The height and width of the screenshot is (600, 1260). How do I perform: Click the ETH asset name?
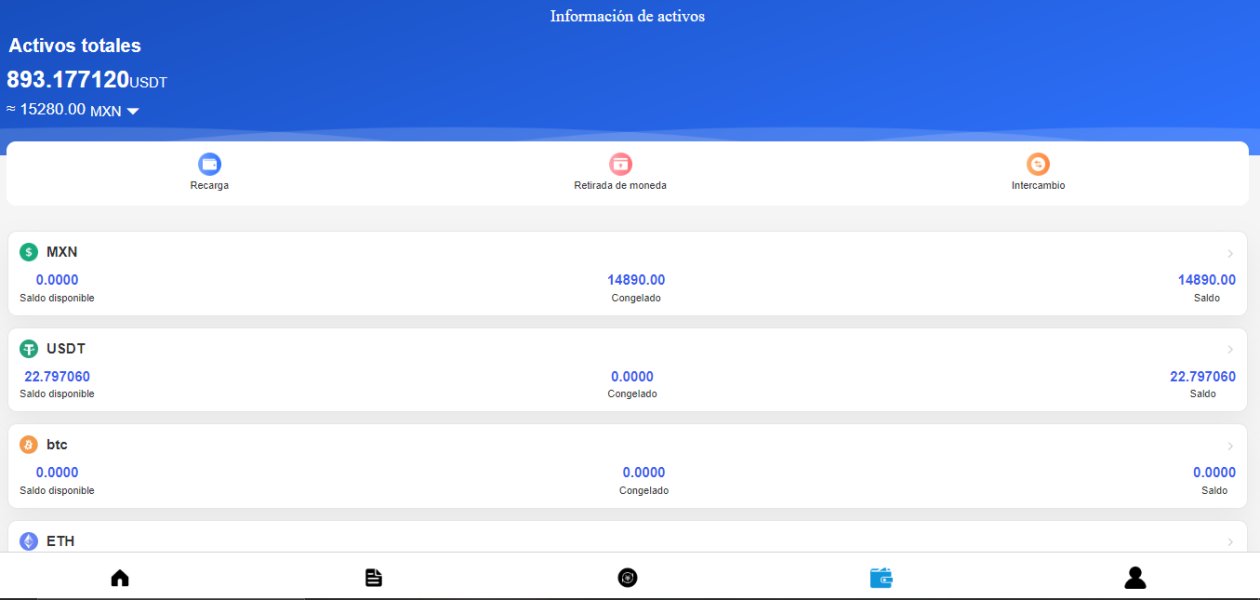point(60,541)
